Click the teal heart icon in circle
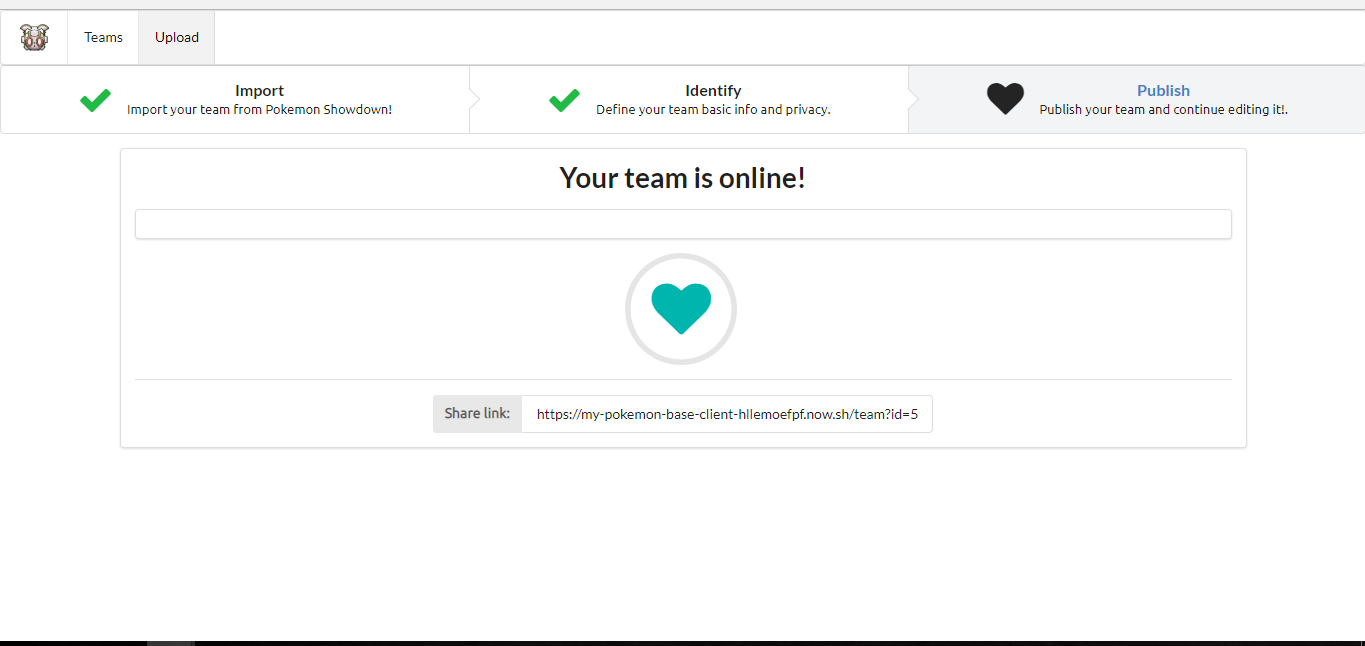1365x646 pixels. pos(681,308)
